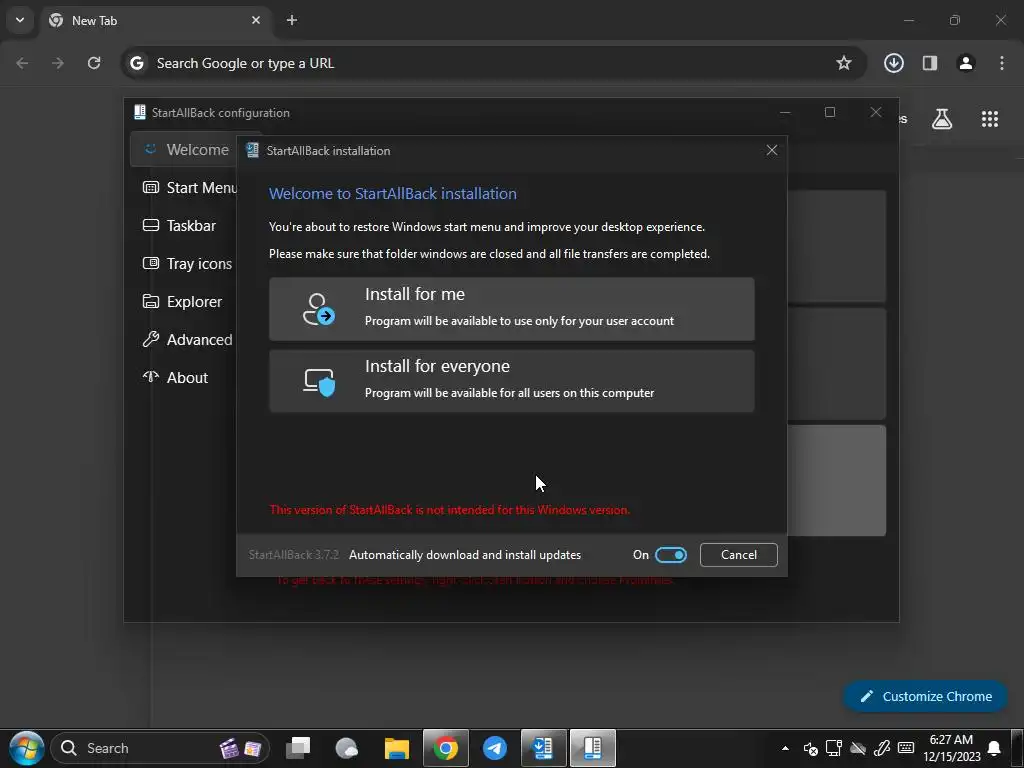Click the About sidebar icon
This screenshot has height=768, width=1024.
pos(151,377)
